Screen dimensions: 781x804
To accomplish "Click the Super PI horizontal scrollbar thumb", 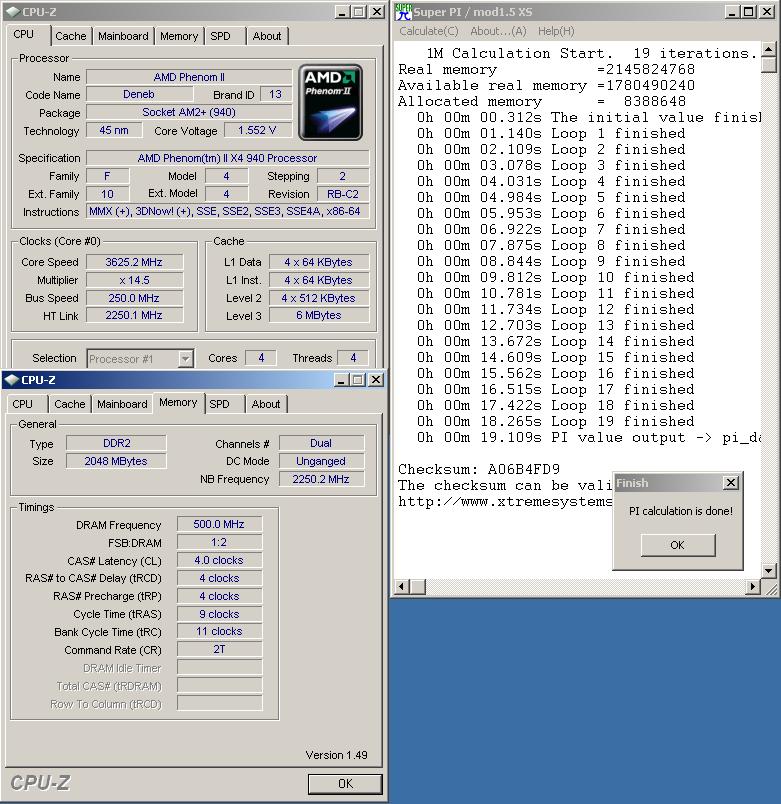I will pos(418,586).
